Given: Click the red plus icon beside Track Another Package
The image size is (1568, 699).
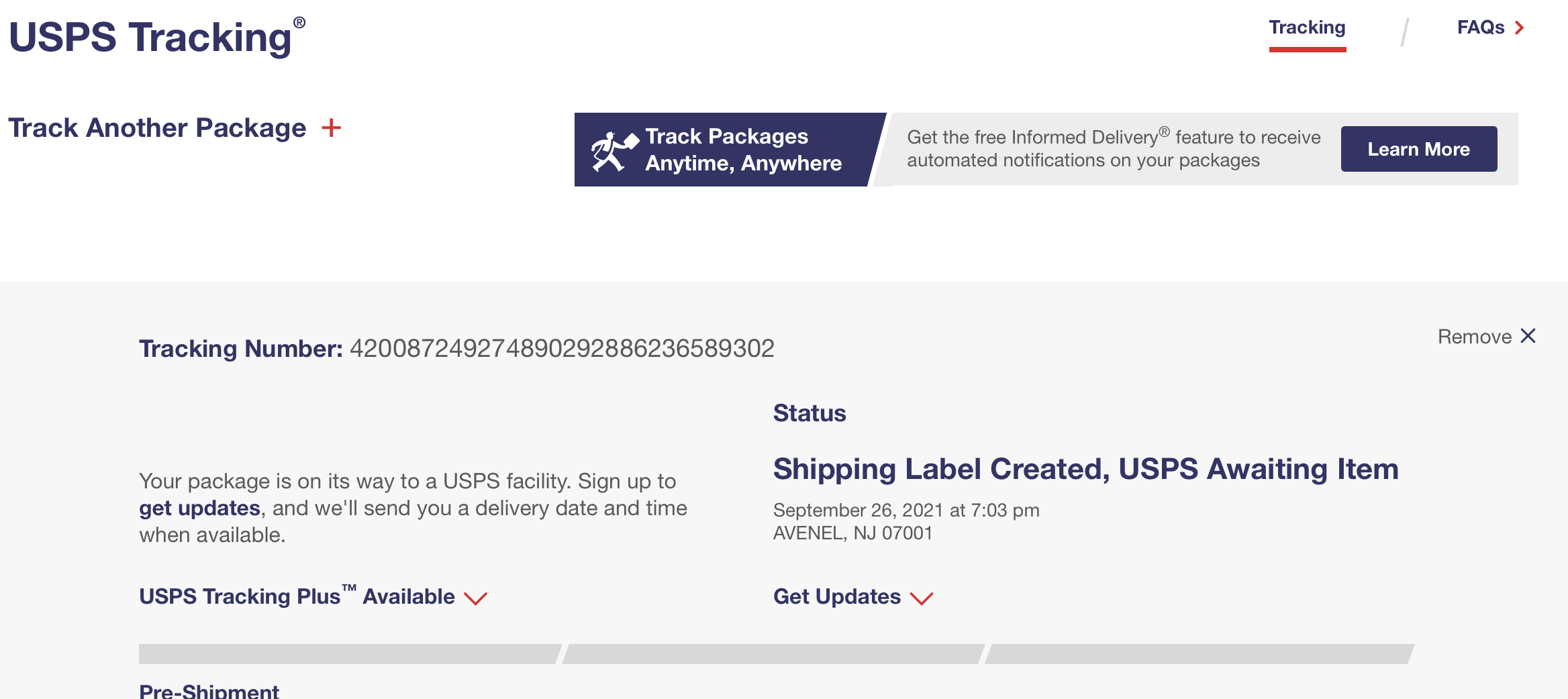Looking at the screenshot, I should click(x=331, y=127).
